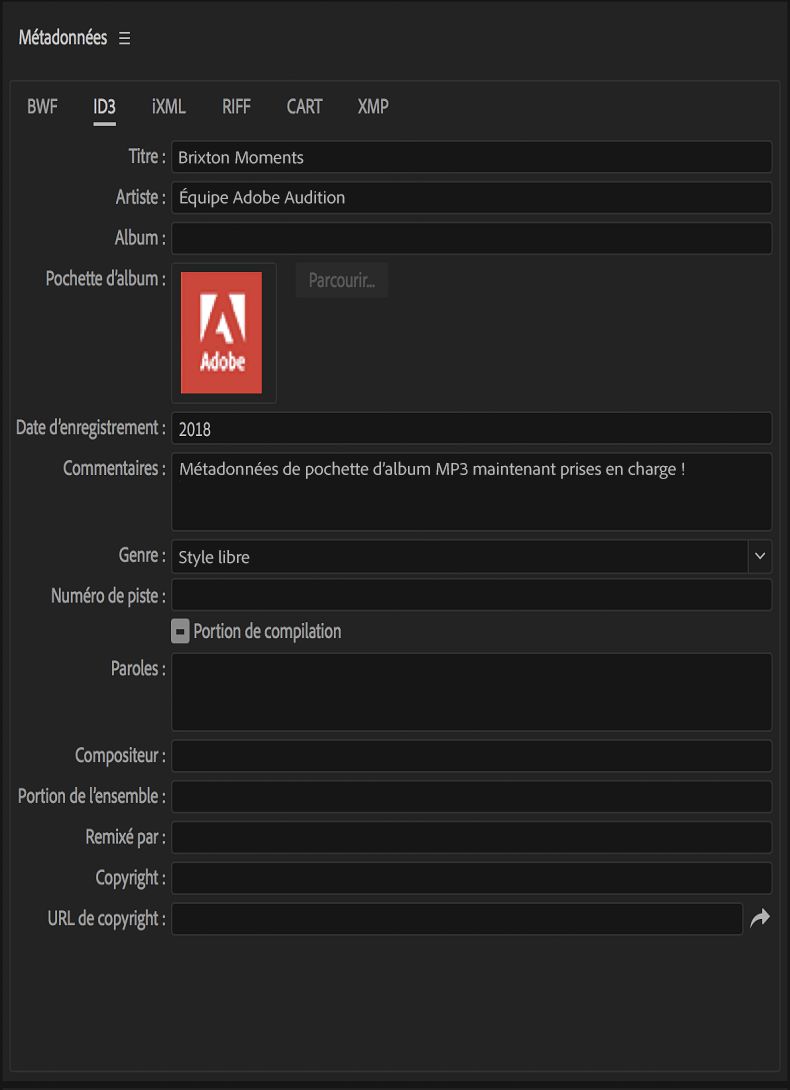Image resolution: width=790 pixels, height=1090 pixels.
Task: Open the CART tab
Action: click(x=304, y=107)
